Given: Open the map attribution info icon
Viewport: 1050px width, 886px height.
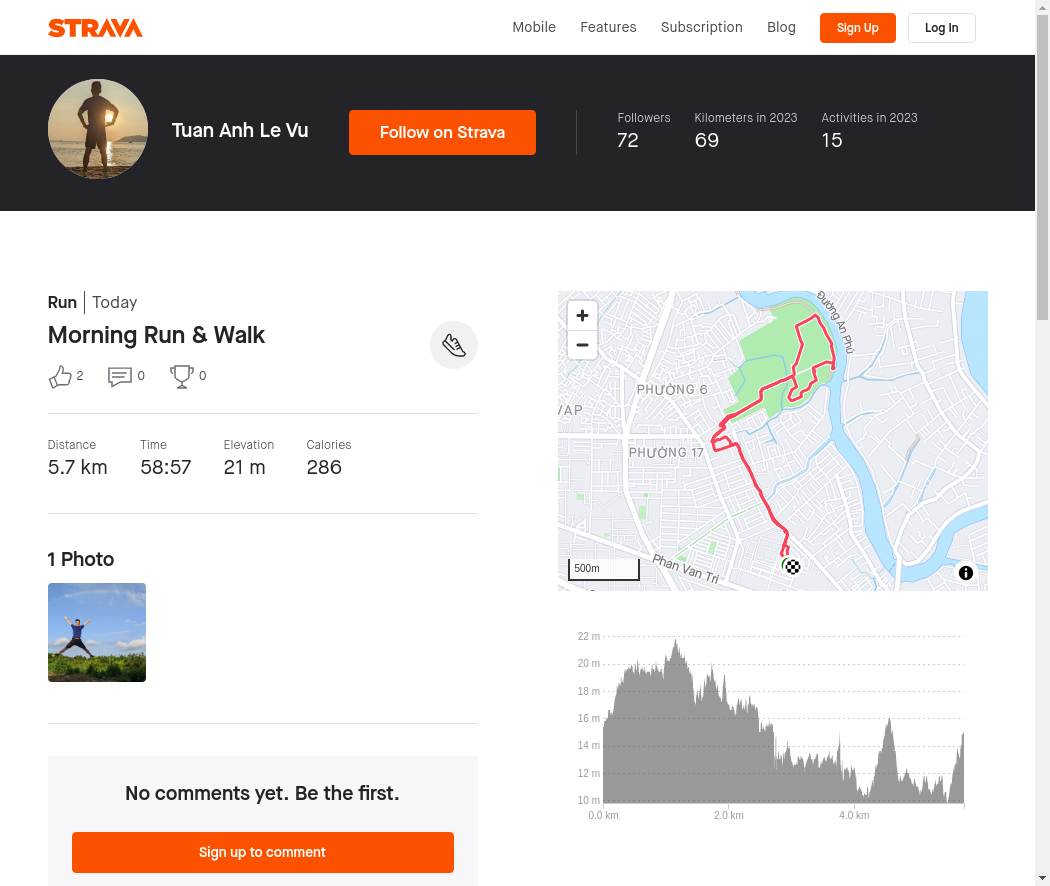Looking at the screenshot, I should pos(966,573).
